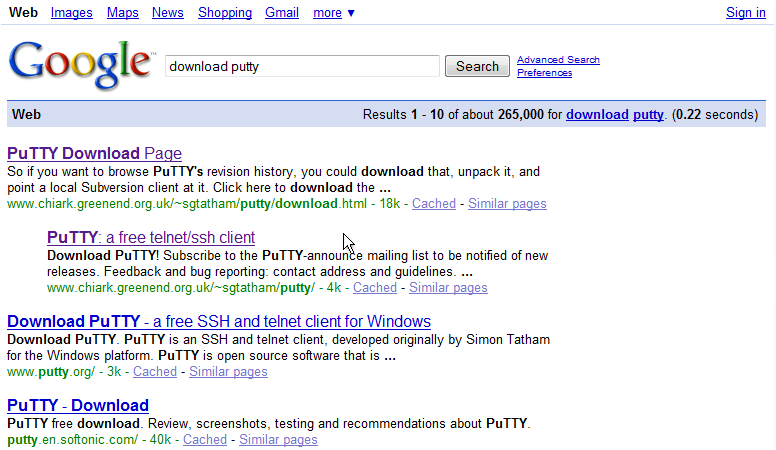The image size is (776, 450).
Task: Click 'download' definition link in results bar
Action: pos(597,114)
